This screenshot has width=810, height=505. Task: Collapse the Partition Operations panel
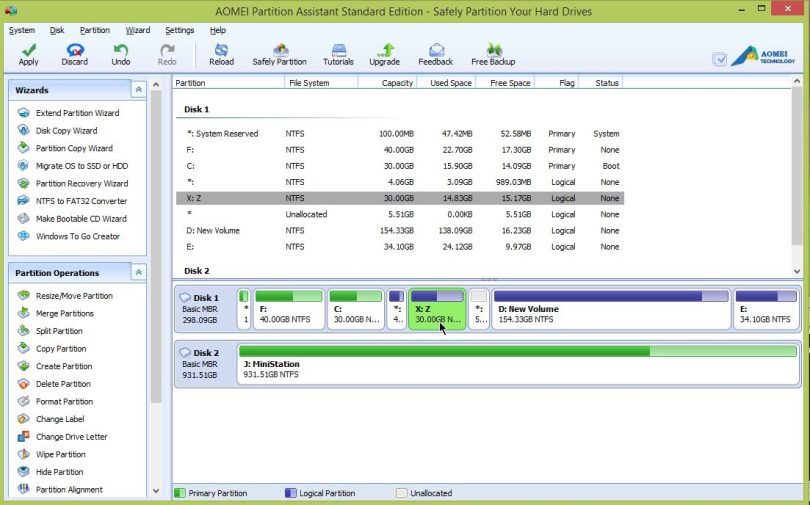pos(138,272)
